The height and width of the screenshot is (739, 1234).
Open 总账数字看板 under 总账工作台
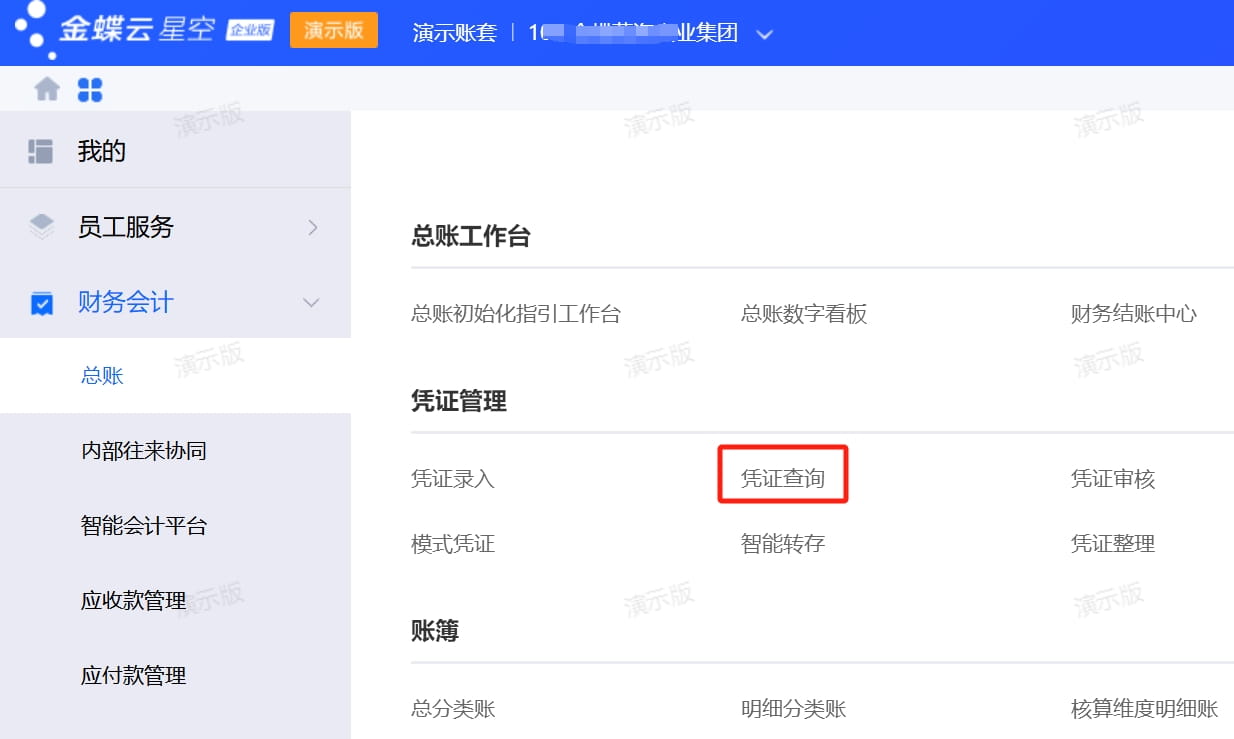(x=804, y=313)
